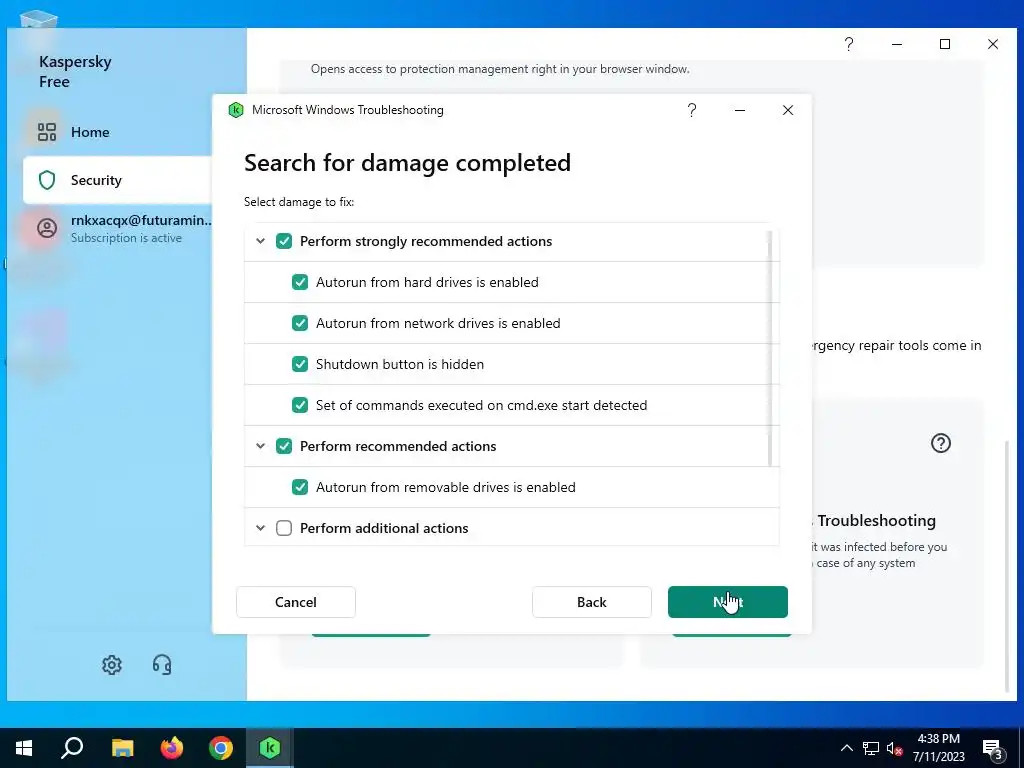Click the Cancel button
Screen dimensions: 1024x768
pos(296,602)
